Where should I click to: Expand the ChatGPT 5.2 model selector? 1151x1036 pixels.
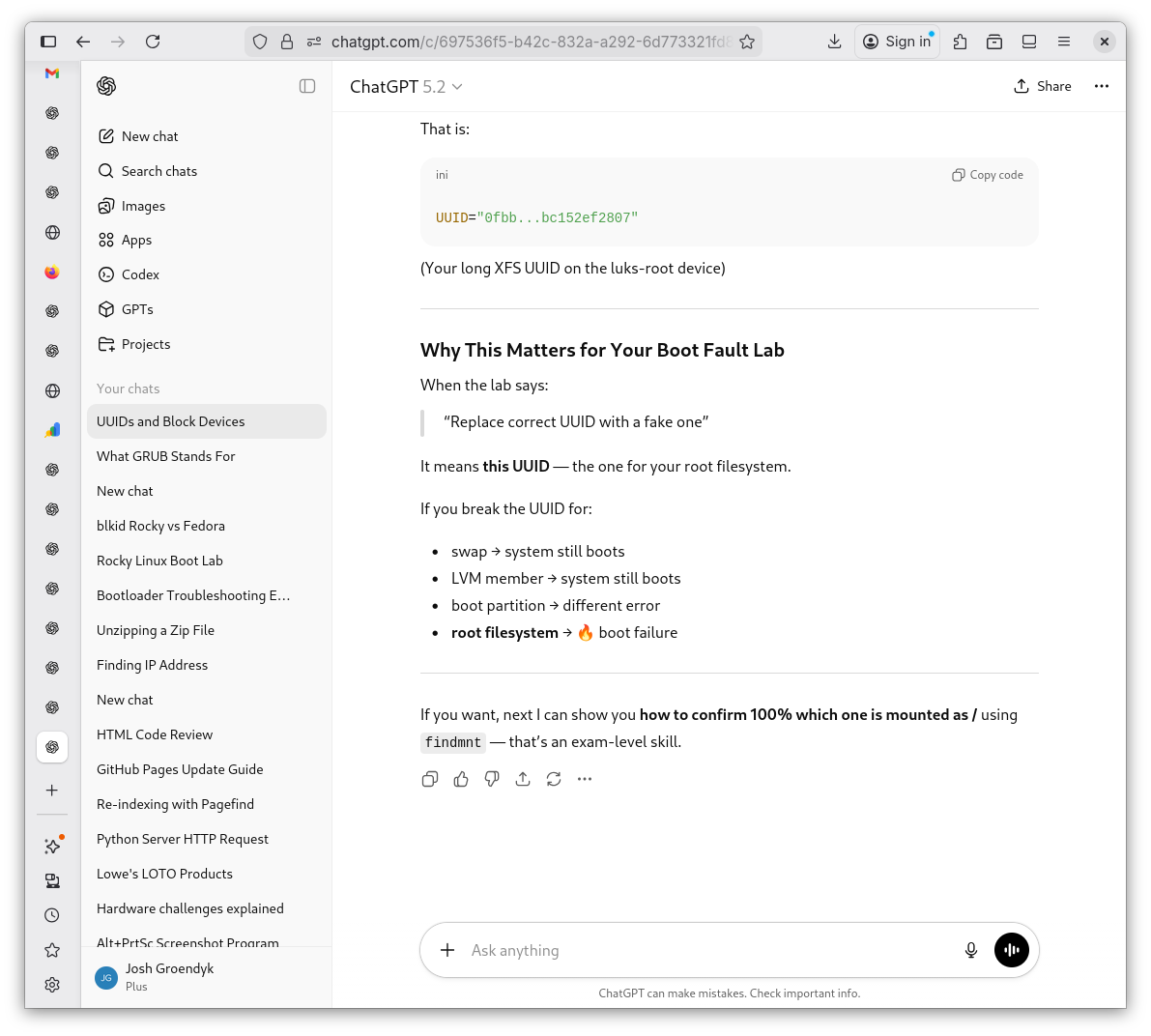click(x=406, y=87)
